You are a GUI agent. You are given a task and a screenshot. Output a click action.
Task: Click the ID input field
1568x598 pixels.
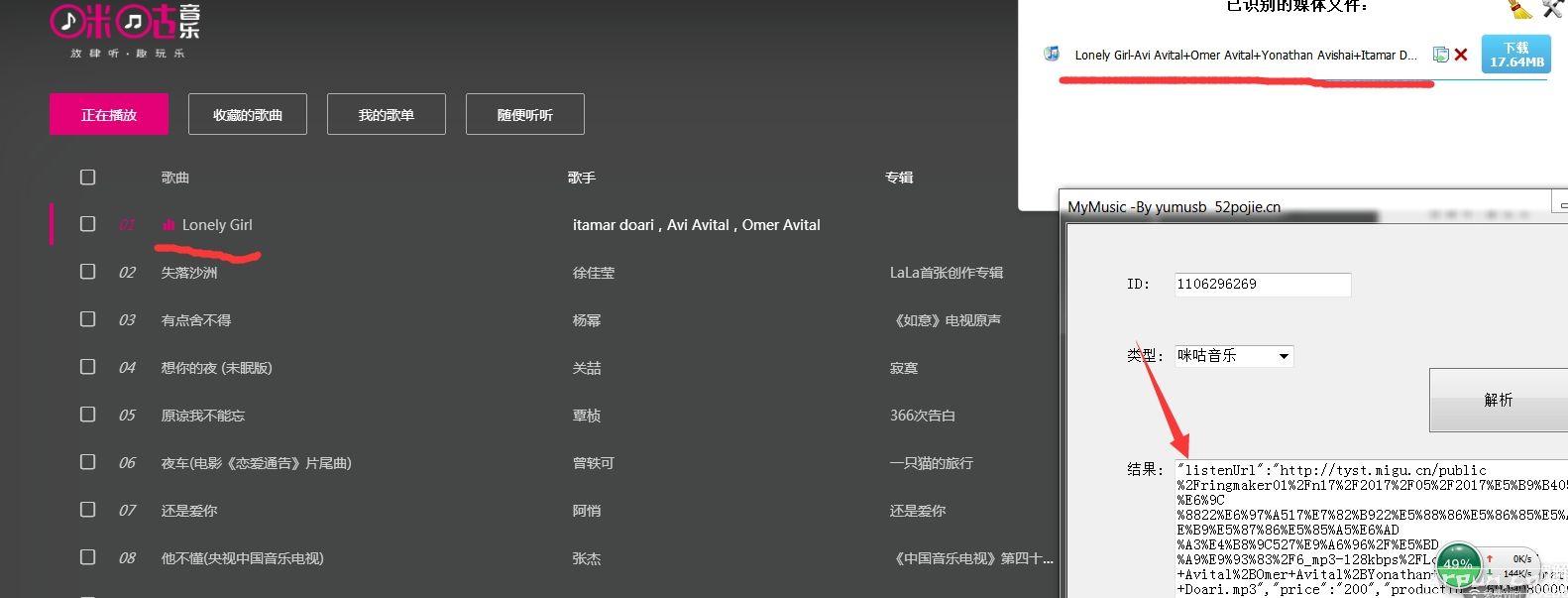[1263, 285]
